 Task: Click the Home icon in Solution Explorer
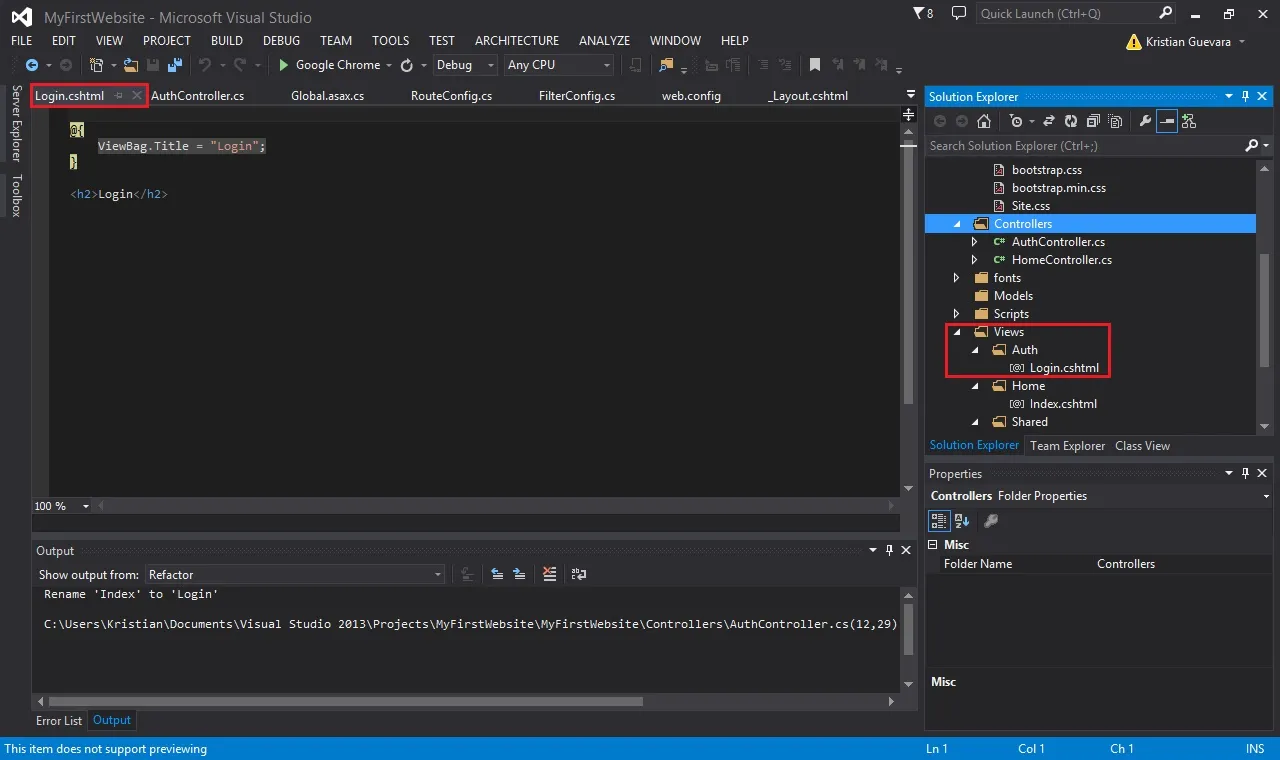[x=984, y=121]
